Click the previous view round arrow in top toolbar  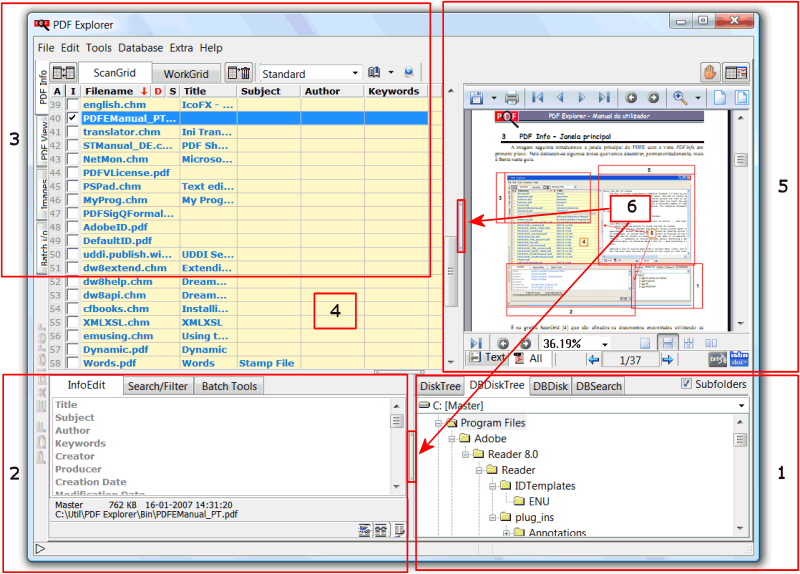pyautogui.click(x=631, y=97)
